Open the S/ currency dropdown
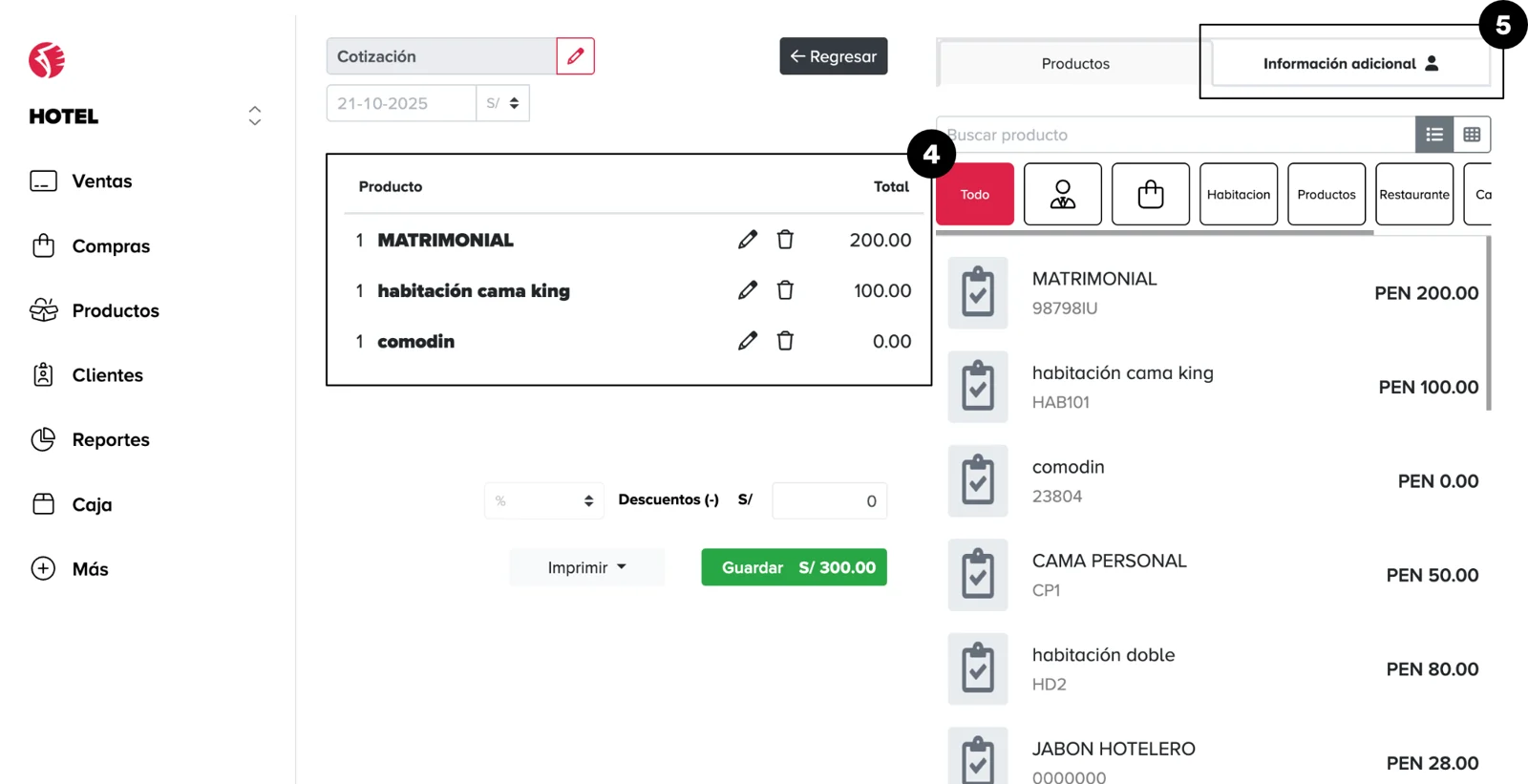 (x=502, y=103)
